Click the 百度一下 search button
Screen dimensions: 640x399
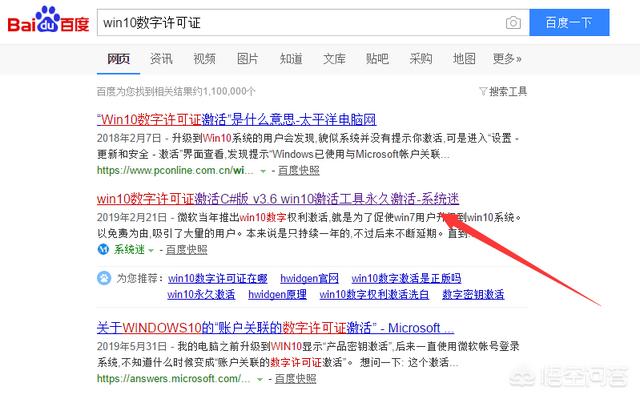(569, 22)
